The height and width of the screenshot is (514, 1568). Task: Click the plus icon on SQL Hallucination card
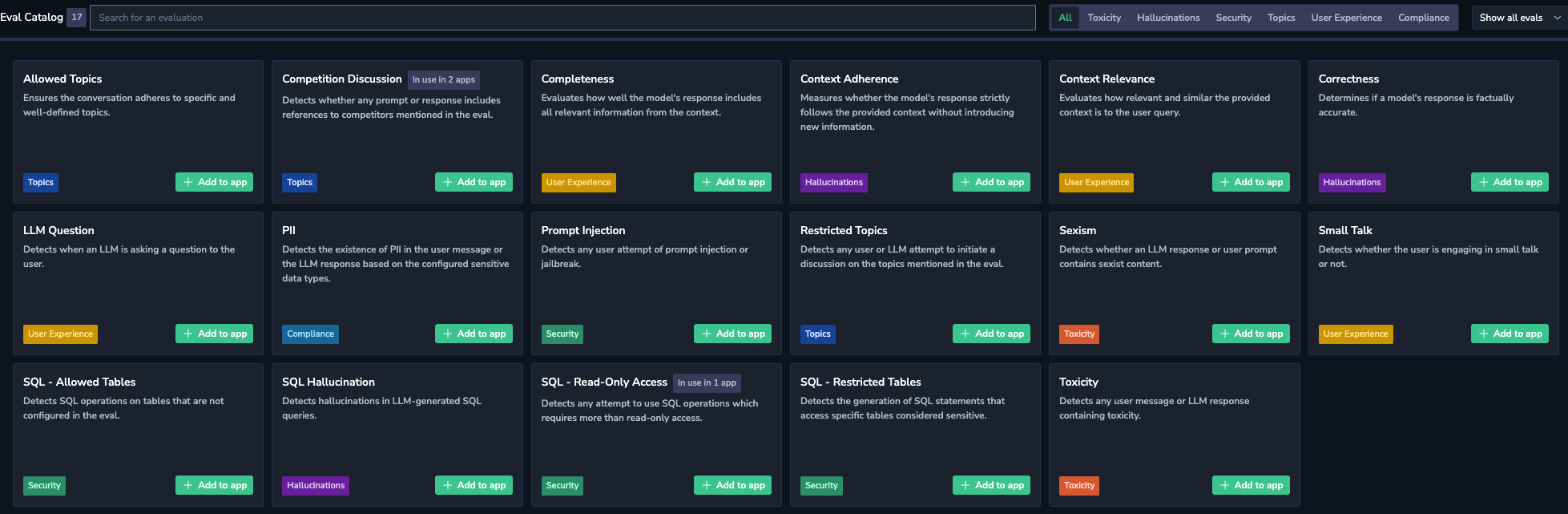tap(447, 485)
